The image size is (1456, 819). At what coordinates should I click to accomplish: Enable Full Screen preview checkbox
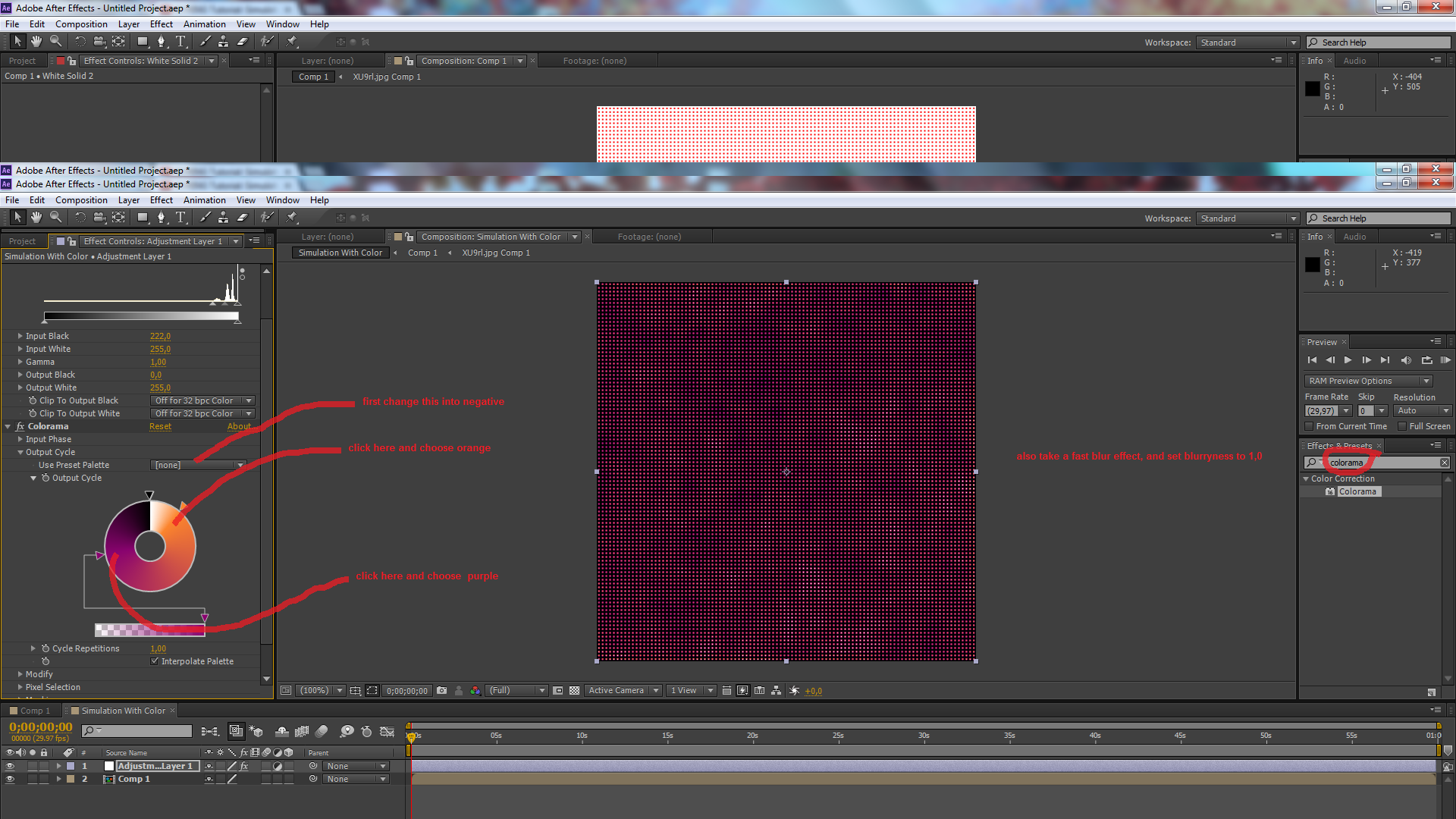[1402, 426]
